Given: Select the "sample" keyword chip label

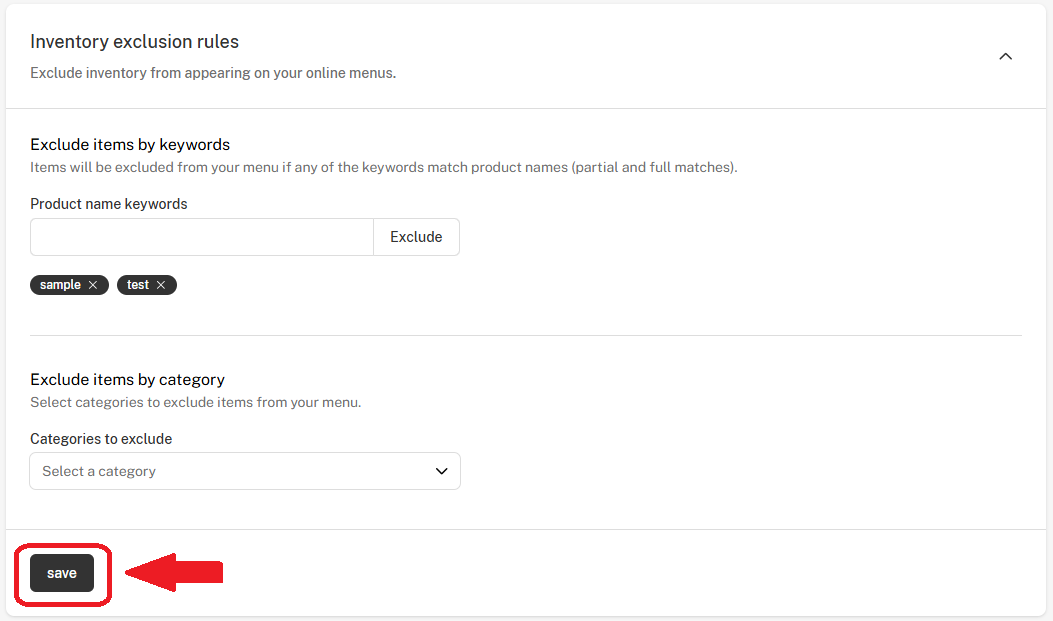Looking at the screenshot, I should [x=60, y=285].
